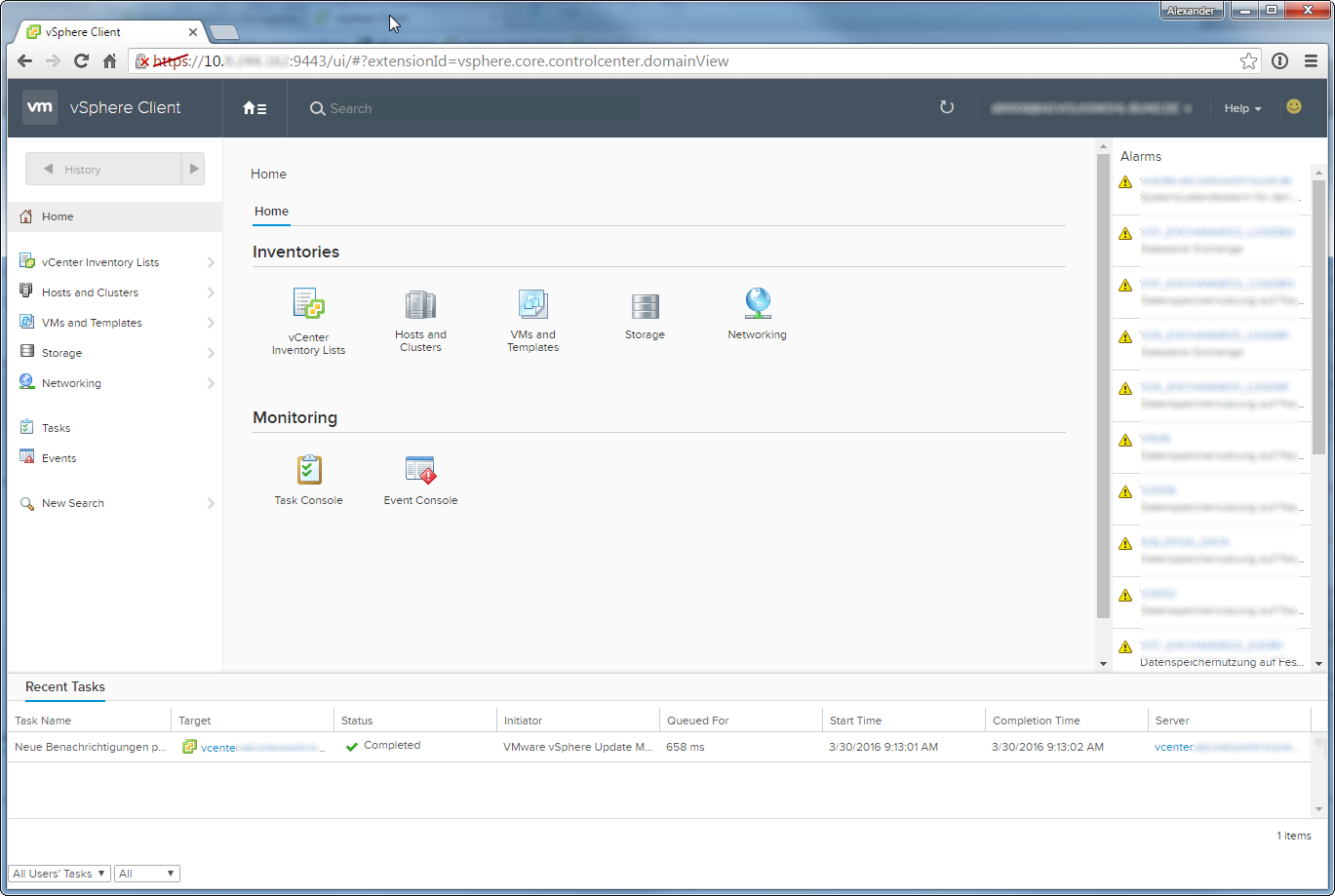
Task: Click the refresh icon in the header
Action: coord(946,107)
